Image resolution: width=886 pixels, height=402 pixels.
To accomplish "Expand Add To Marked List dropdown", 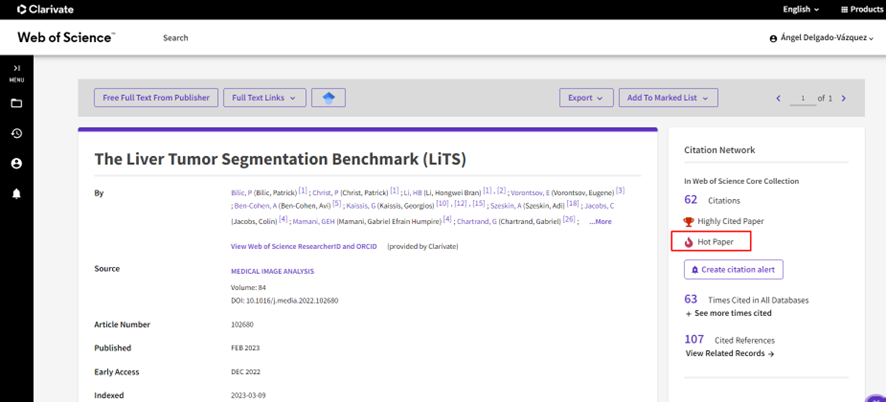I will click(668, 98).
